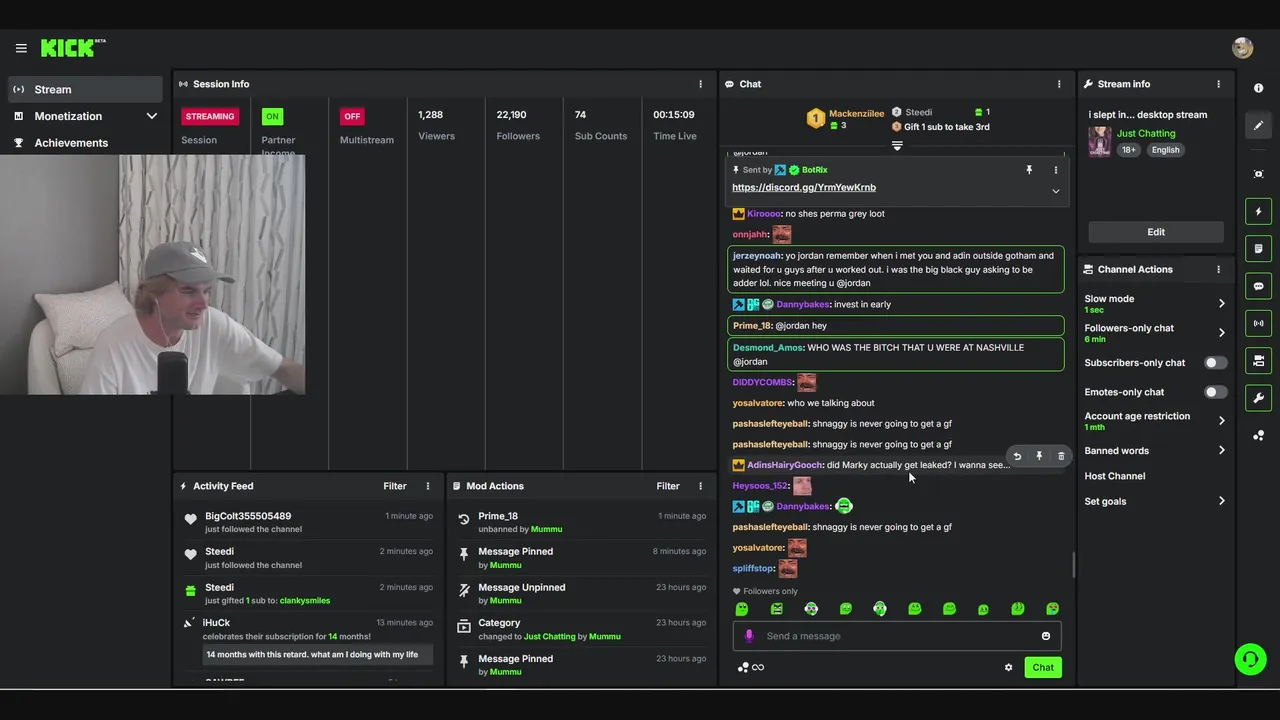Unpin the BotRix pinned message
Screen dimensions: 1280x720
[x=1029, y=170]
